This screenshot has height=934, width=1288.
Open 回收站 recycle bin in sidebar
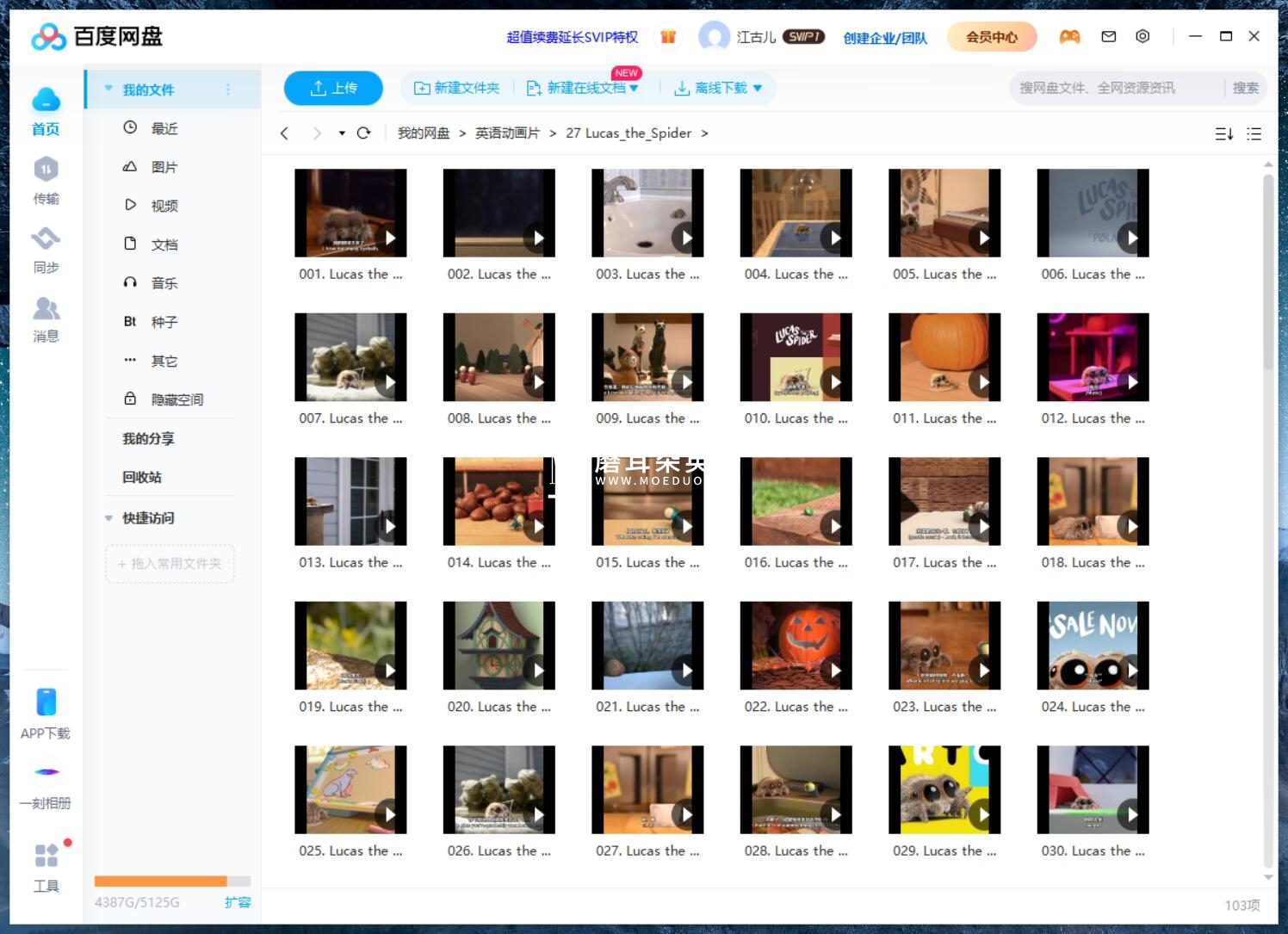pyautogui.click(x=142, y=477)
